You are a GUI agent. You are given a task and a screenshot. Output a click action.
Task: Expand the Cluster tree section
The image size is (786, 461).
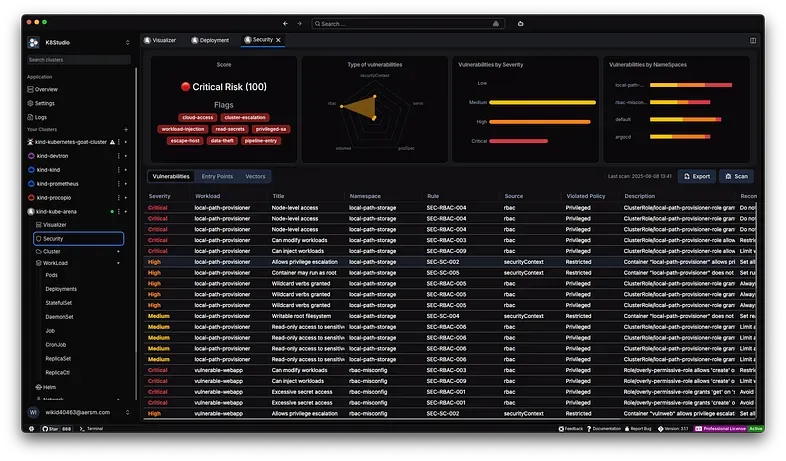119,251
